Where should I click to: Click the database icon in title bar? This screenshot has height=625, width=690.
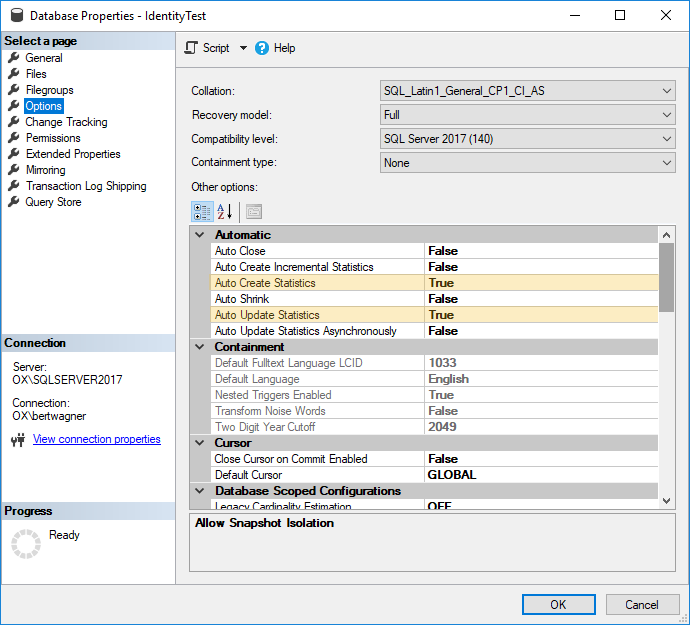pos(17,15)
